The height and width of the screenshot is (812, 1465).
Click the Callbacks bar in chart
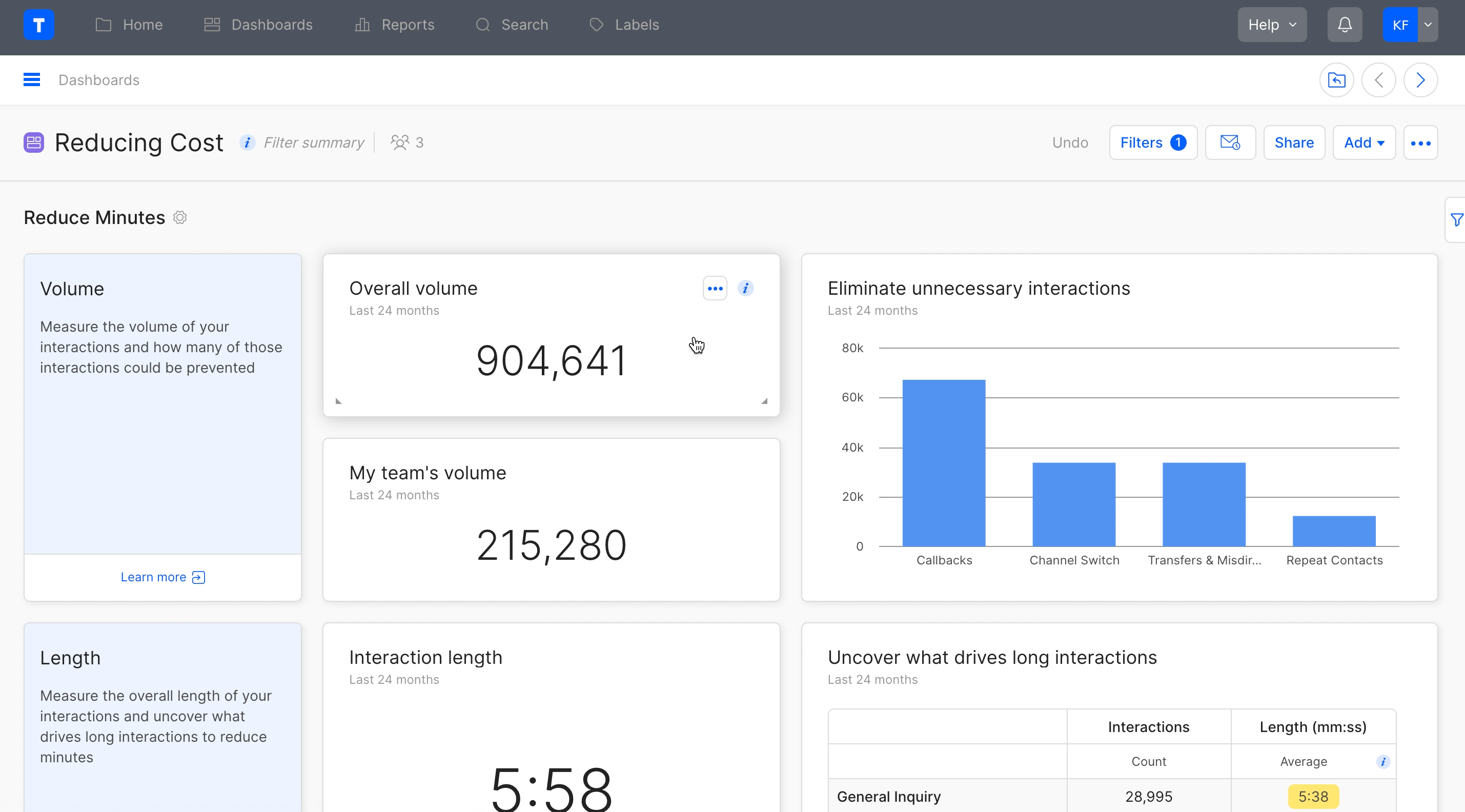click(944, 463)
